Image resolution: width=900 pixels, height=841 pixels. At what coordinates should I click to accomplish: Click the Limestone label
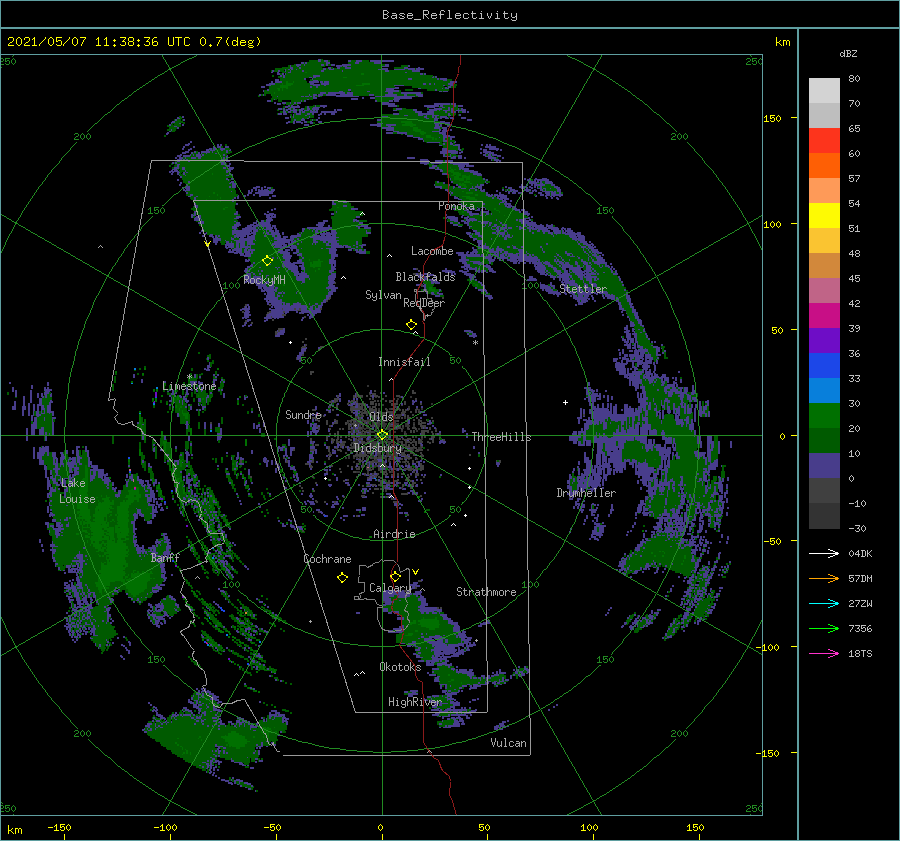coord(189,386)
